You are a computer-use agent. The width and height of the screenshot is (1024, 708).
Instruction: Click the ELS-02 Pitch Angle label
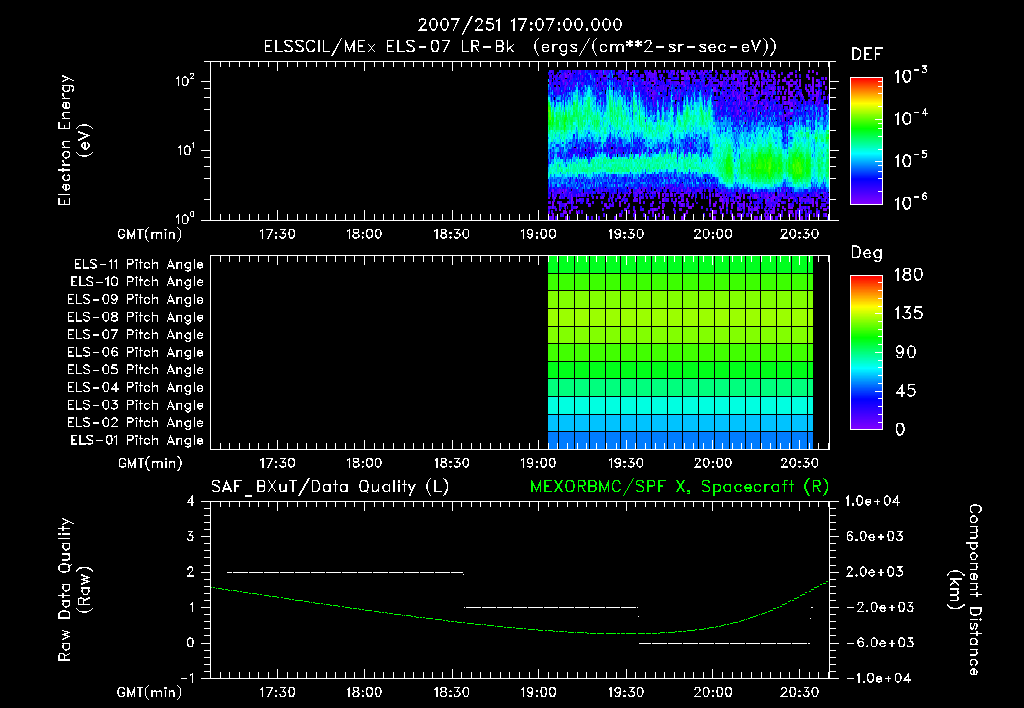pos(135,423)
